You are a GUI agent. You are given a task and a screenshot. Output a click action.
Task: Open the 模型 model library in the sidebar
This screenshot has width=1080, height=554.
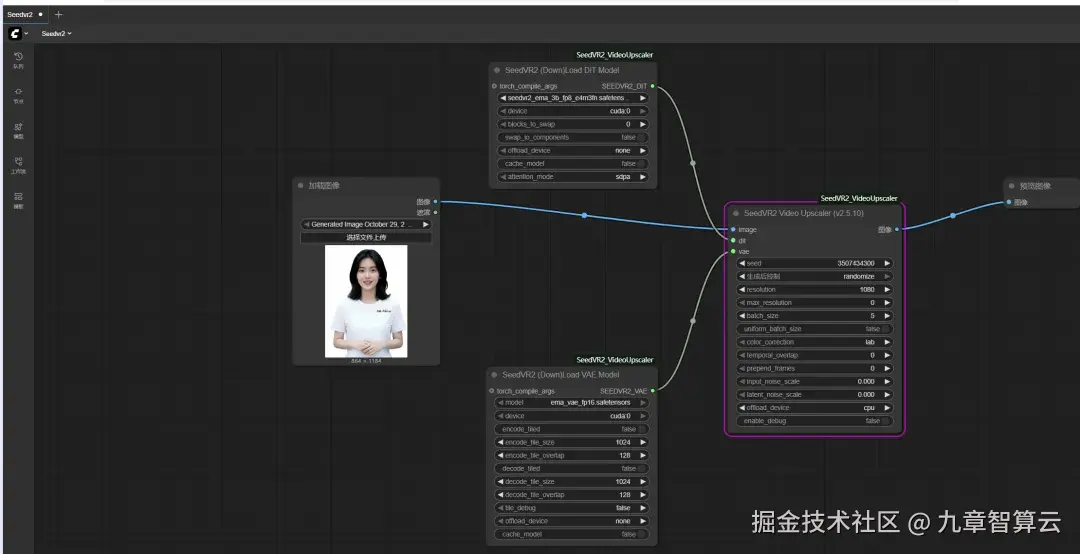(x=18, y=130)
